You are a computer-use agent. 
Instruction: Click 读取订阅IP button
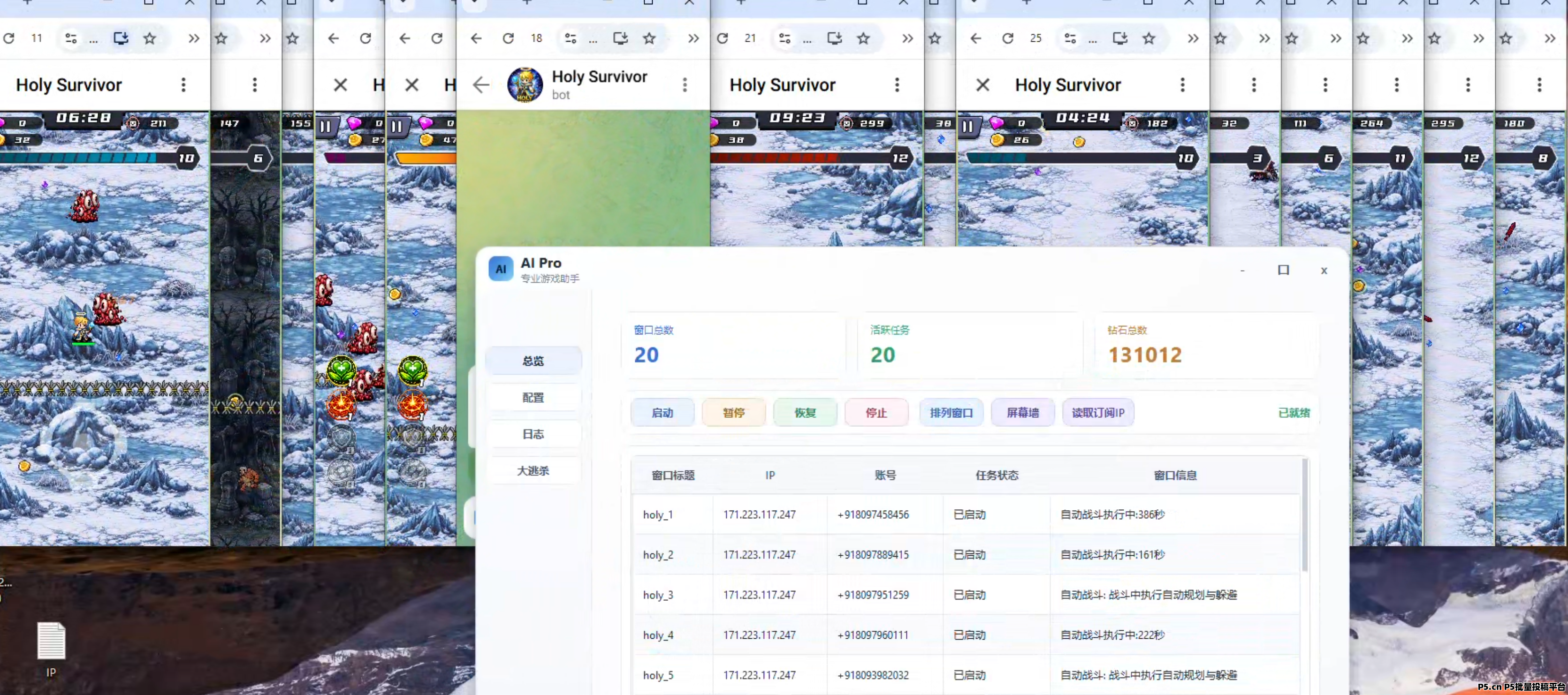click(1097, 413)
